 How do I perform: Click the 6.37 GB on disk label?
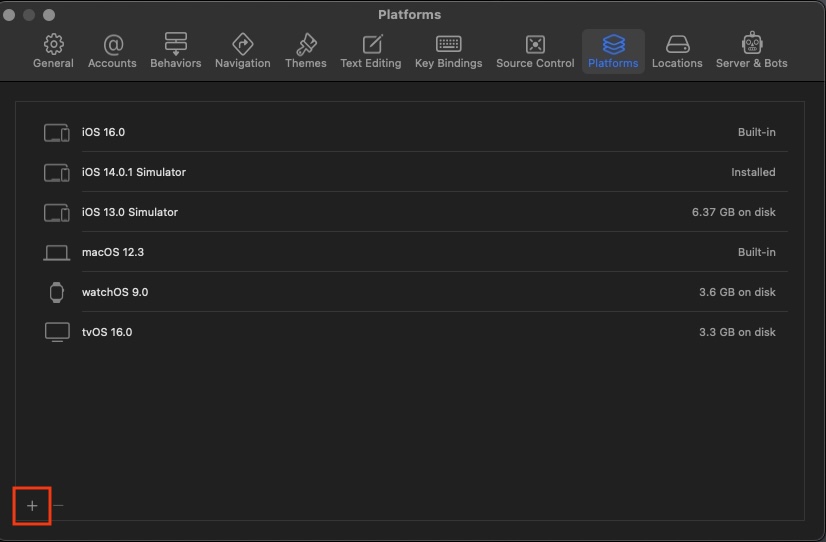(x=733, y=212)
